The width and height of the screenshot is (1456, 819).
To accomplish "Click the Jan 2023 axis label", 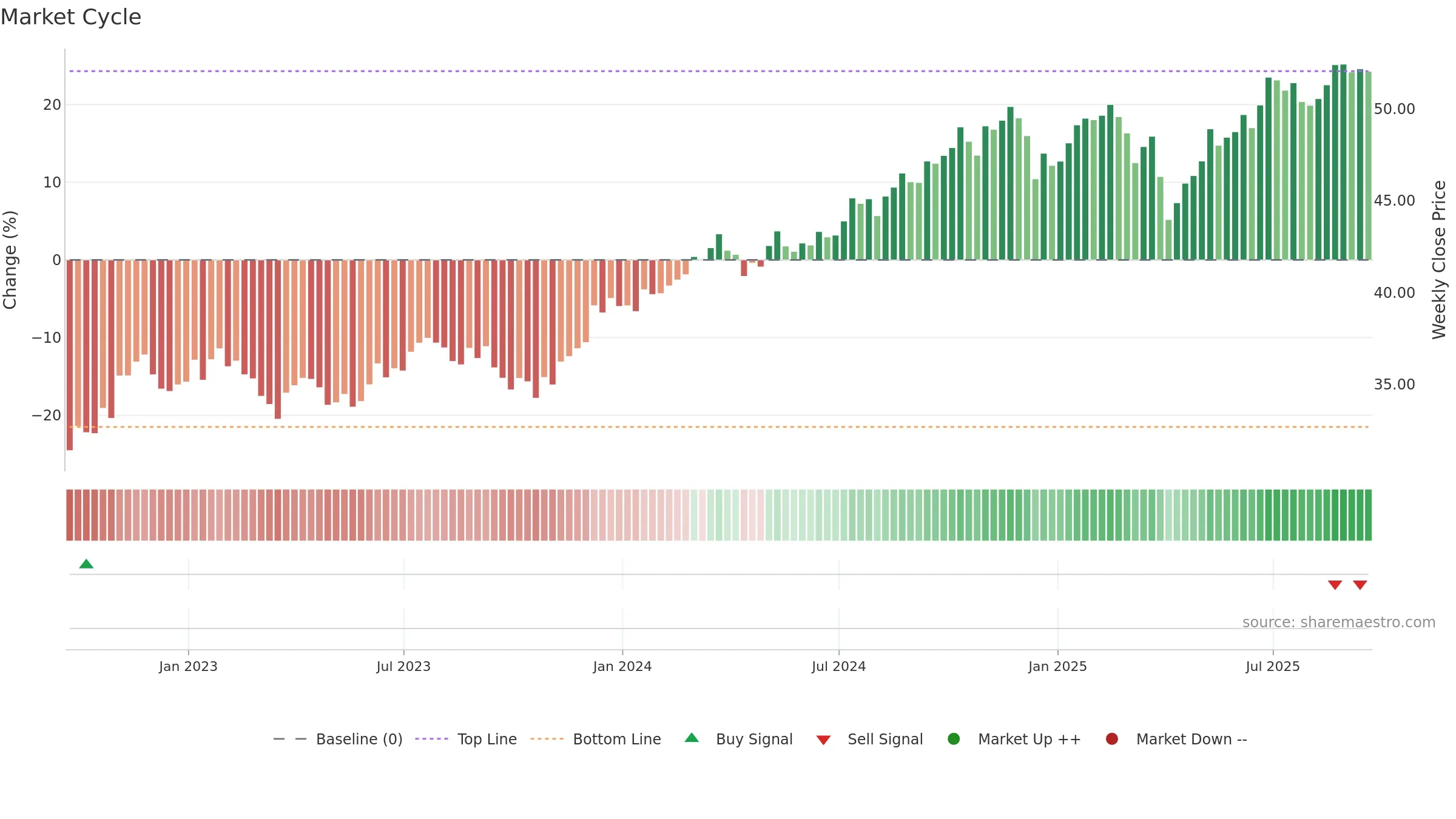I will click(188, 666).
